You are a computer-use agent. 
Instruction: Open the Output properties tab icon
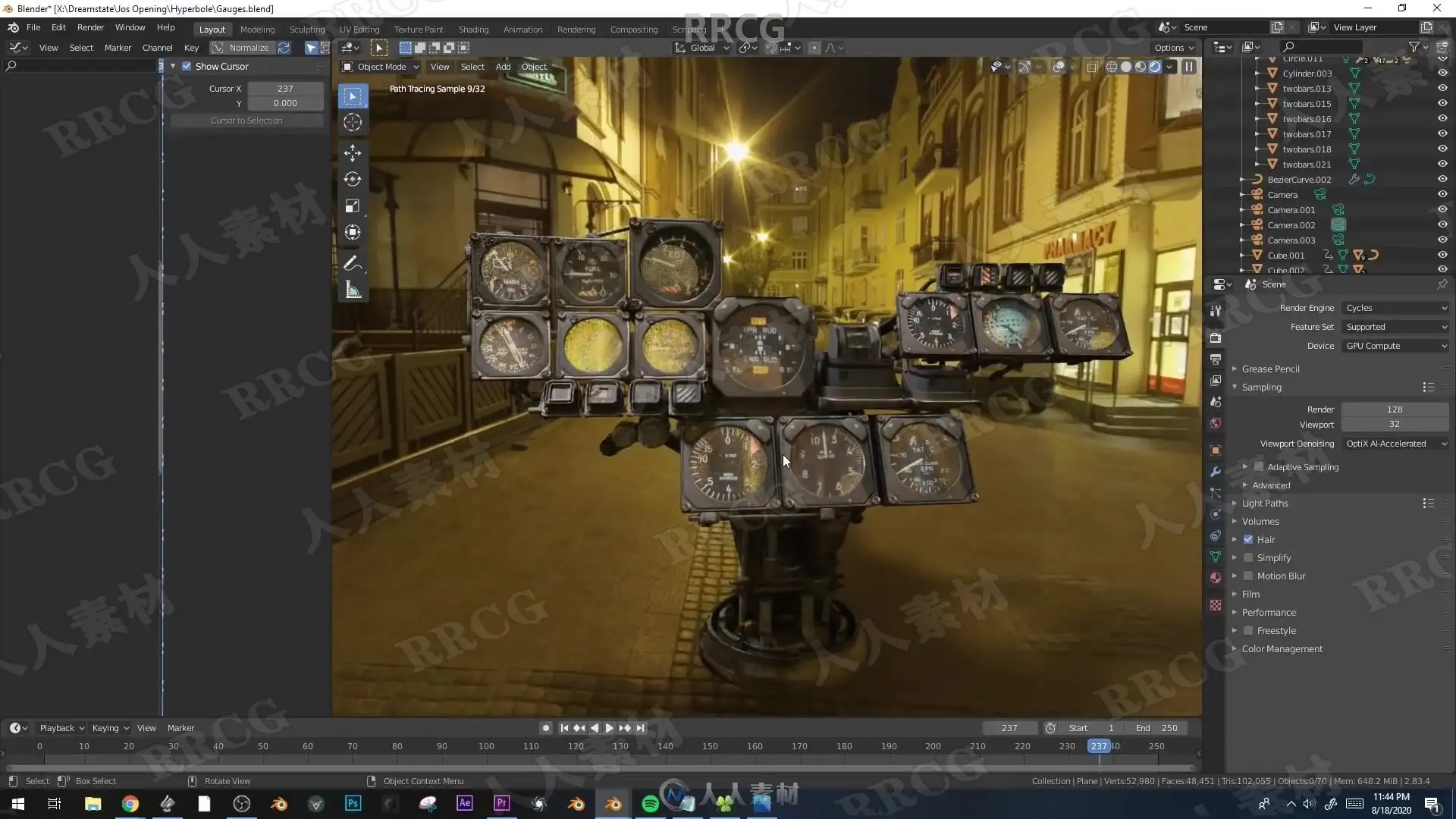coord(1216,359)
